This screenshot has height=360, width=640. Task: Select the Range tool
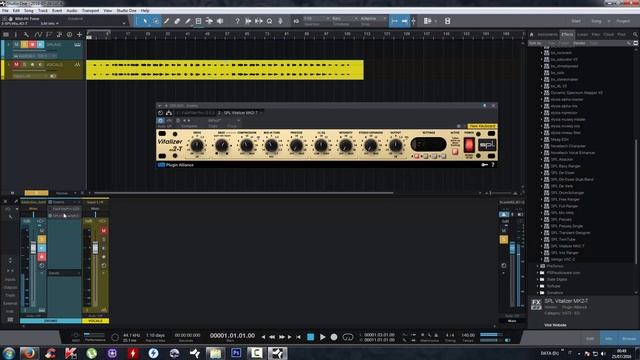coord(156,21)
